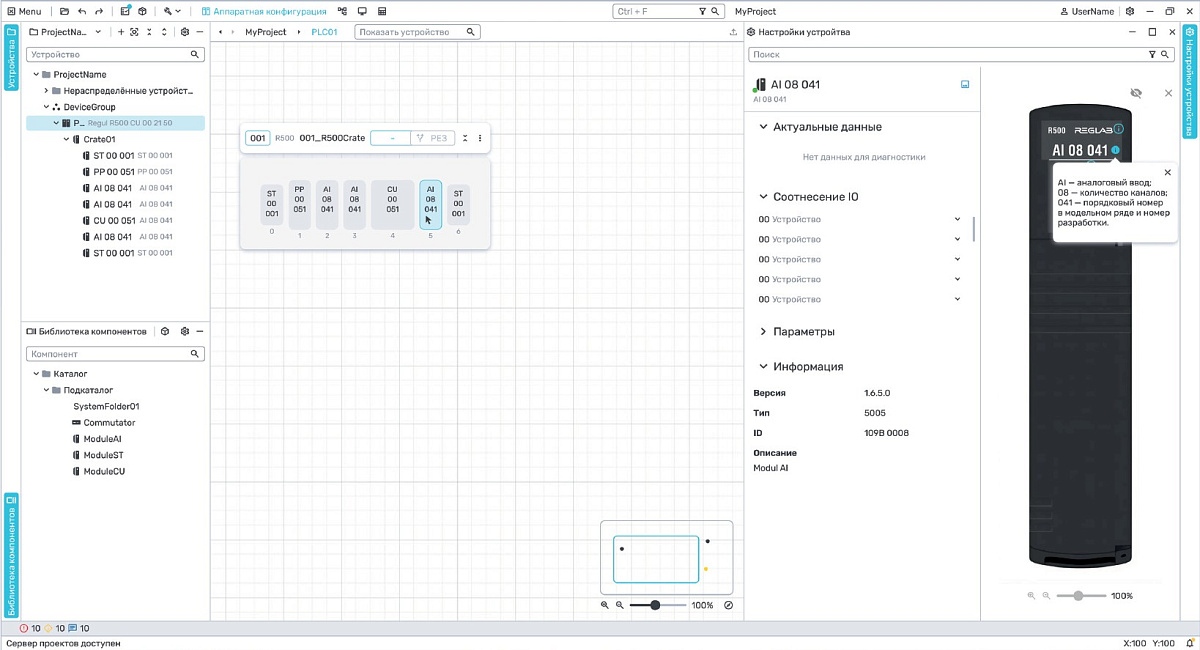Toggle the crossed-eye device image visibility

coord(1136,93)
